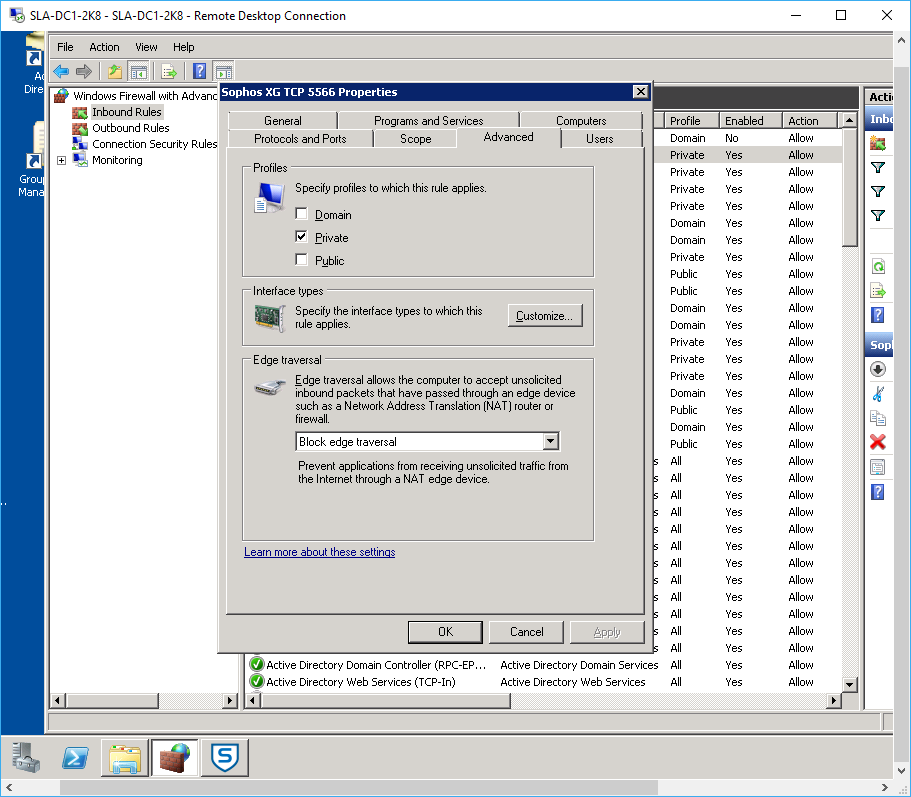Viewport: 911px width, 797px height.
Task: Click the Copy icon in the Actions pane
Action: [878, 418]
